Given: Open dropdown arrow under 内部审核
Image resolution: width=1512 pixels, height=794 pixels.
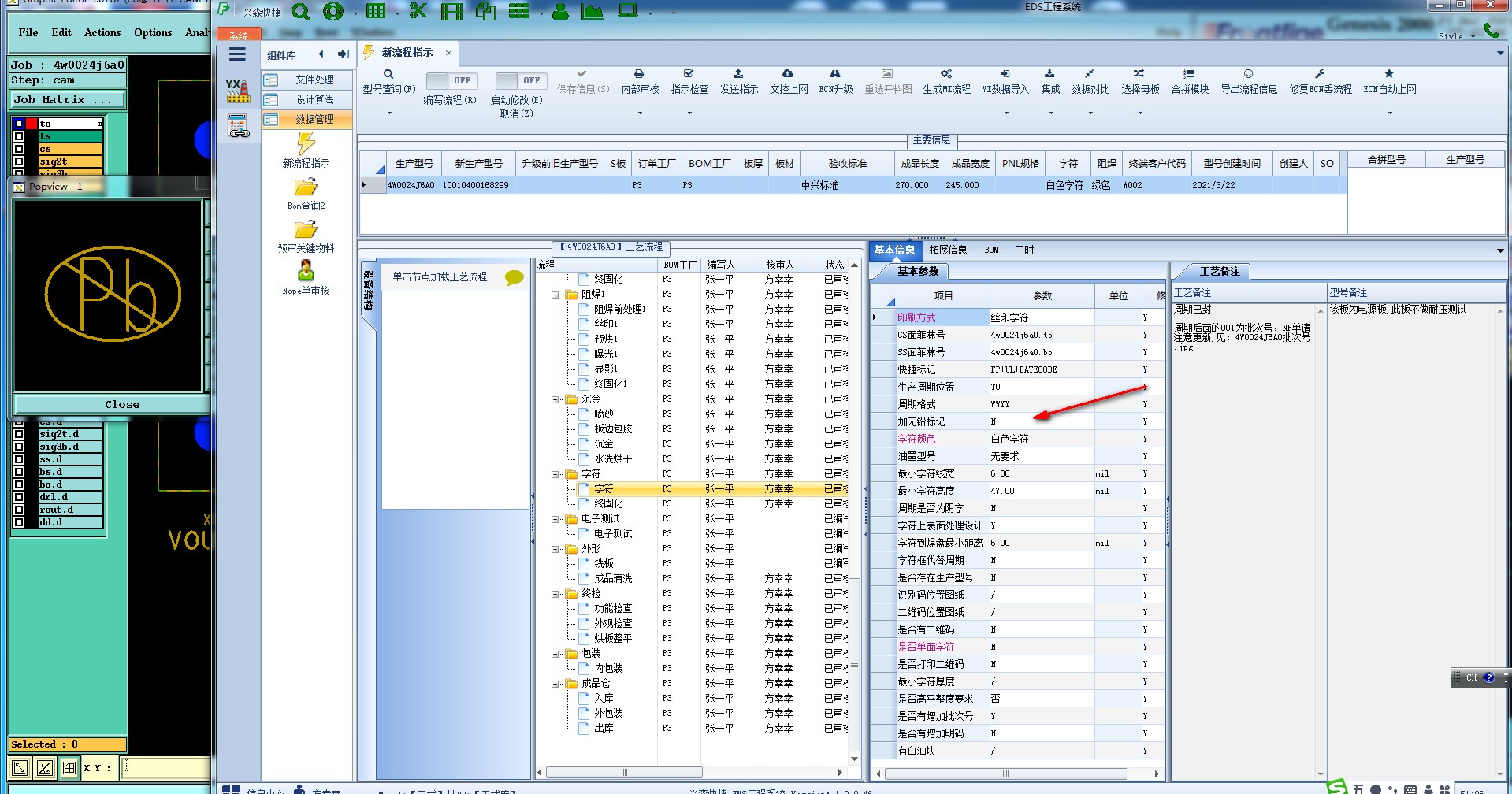Looking at the screenshot, I should point(639,113).
